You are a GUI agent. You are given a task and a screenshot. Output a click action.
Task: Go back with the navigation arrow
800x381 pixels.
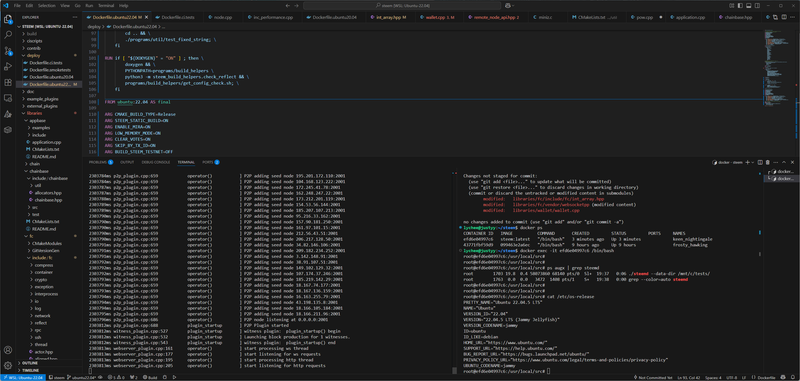point(288,5)
